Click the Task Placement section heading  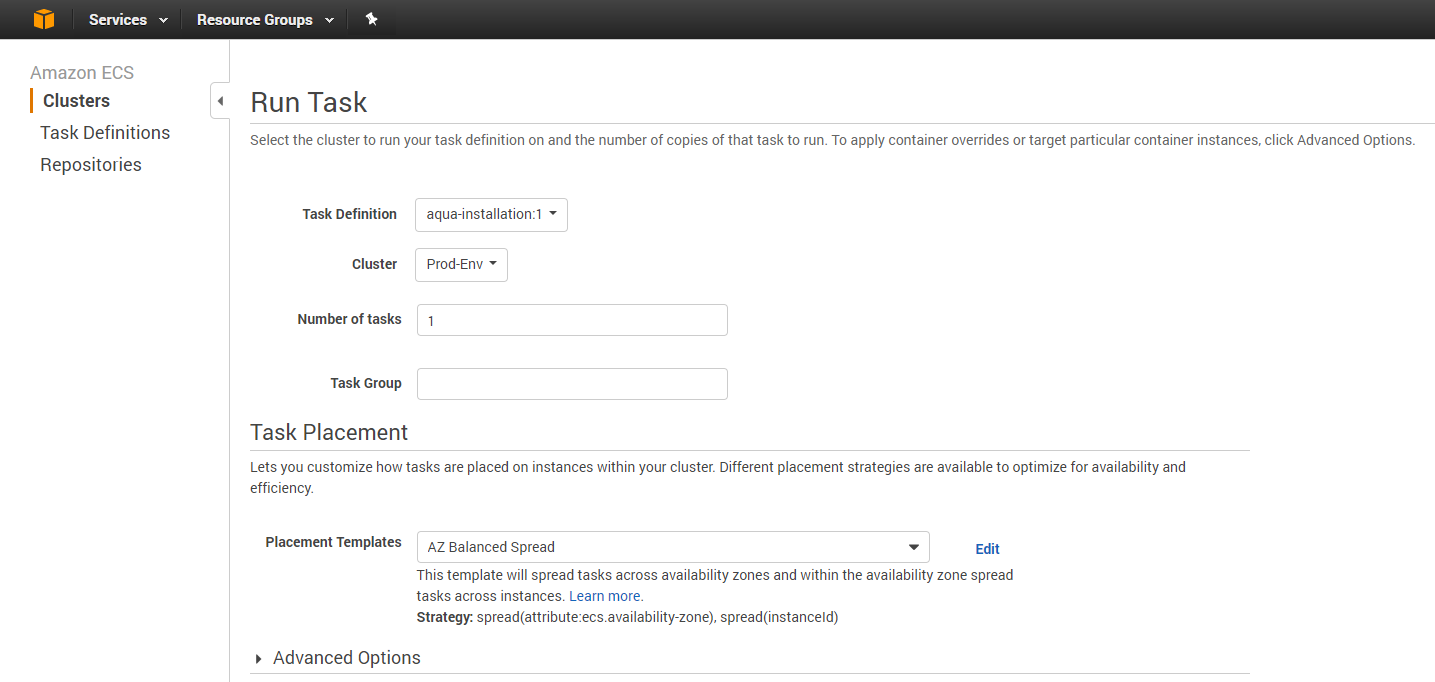click(x=329, y=432)
